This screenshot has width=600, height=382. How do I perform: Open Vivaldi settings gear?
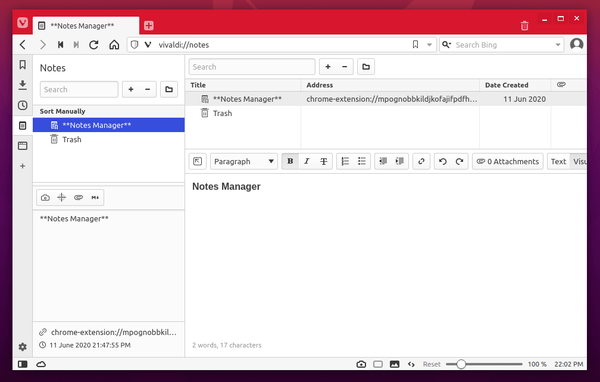click(23, 347)
